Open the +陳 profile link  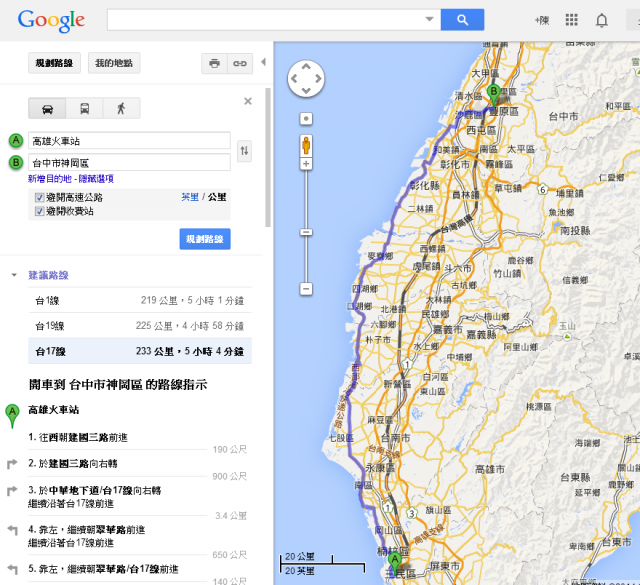(542, 20)
